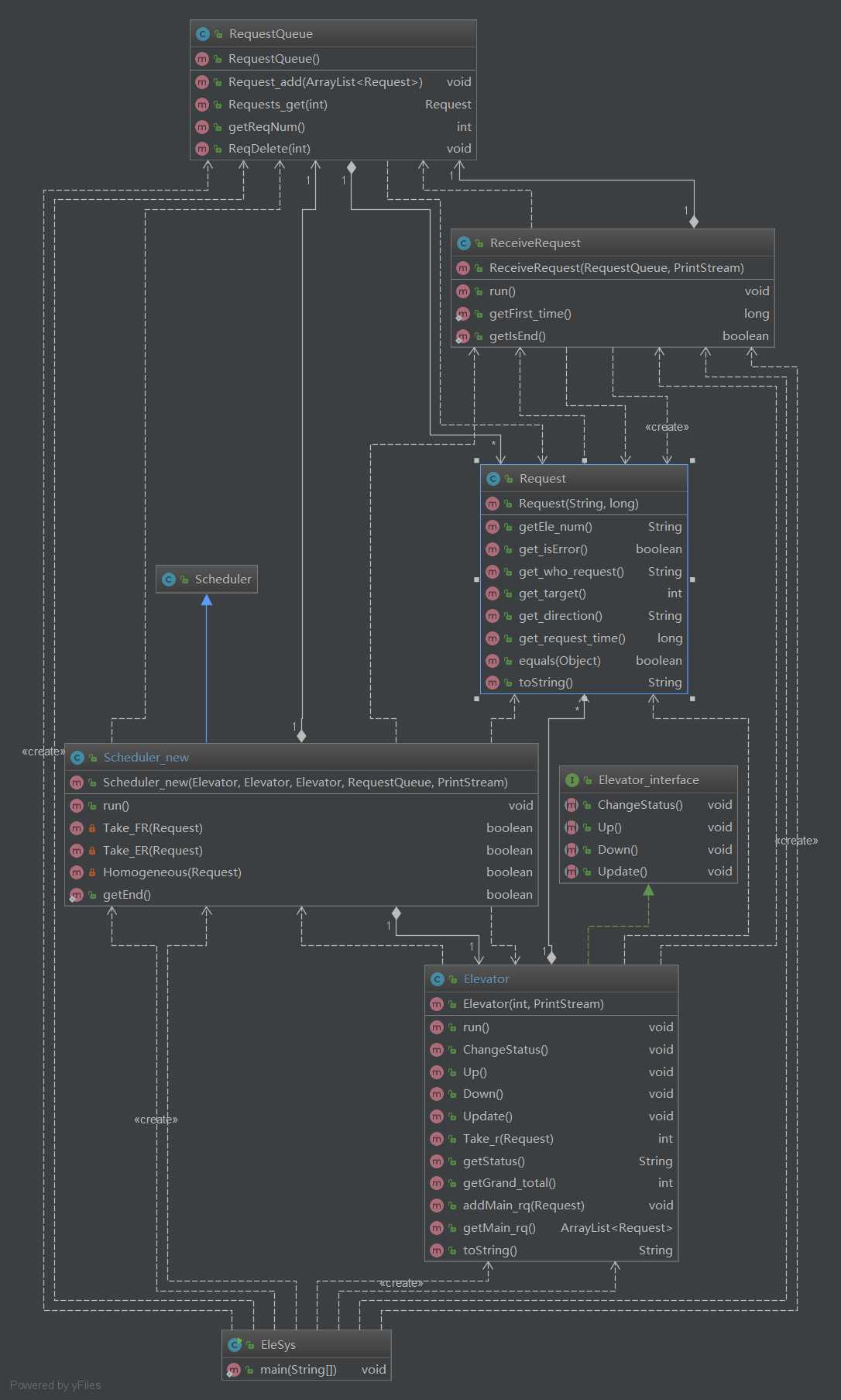Select run() in the Elevator class
Screen dimensions: 841x1400
tap(551, 1027)
